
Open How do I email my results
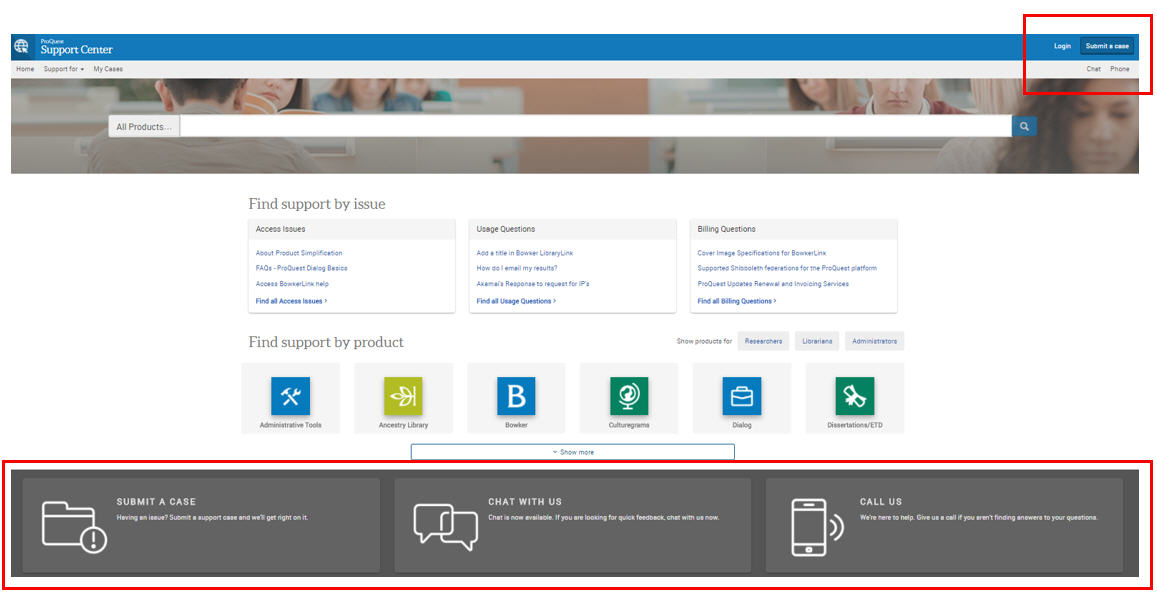(x=517, y=269)
